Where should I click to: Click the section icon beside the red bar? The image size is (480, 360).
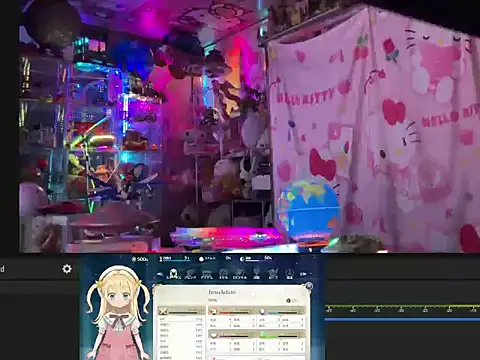click(213, 311)
